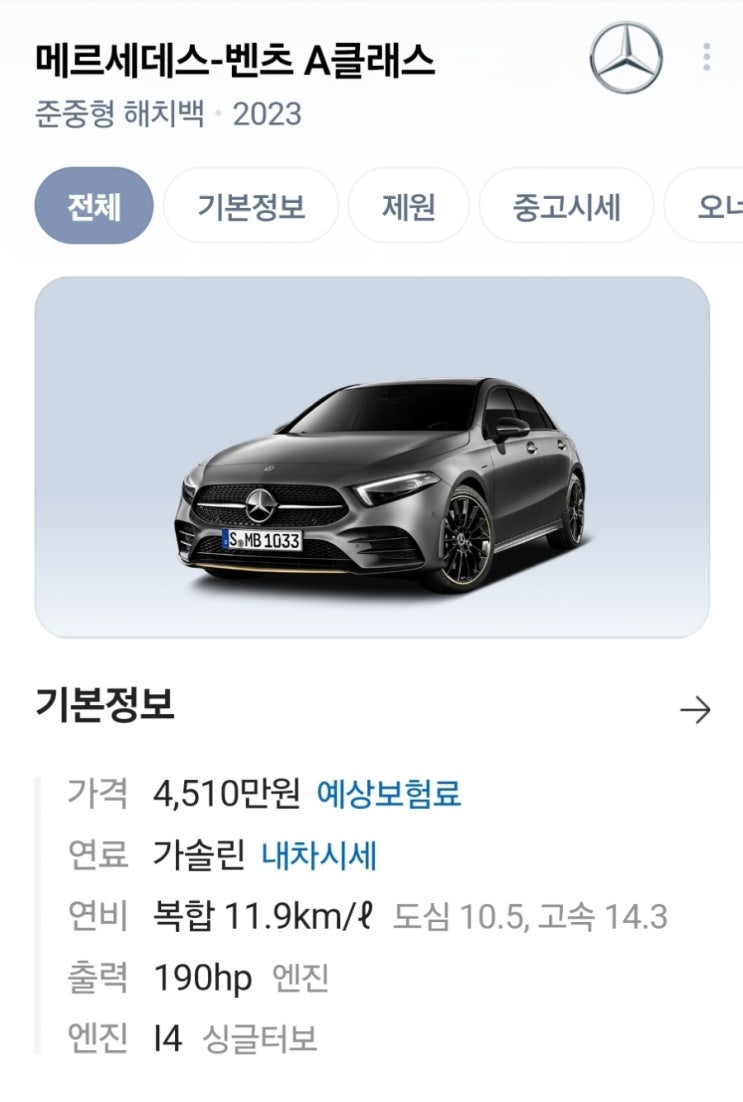
Task: View the gray A-Class car image
Action: point(372,457)
